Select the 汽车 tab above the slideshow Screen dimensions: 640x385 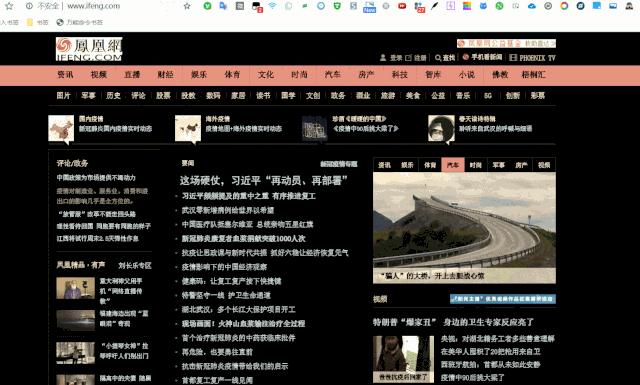(x=453, y=165)
